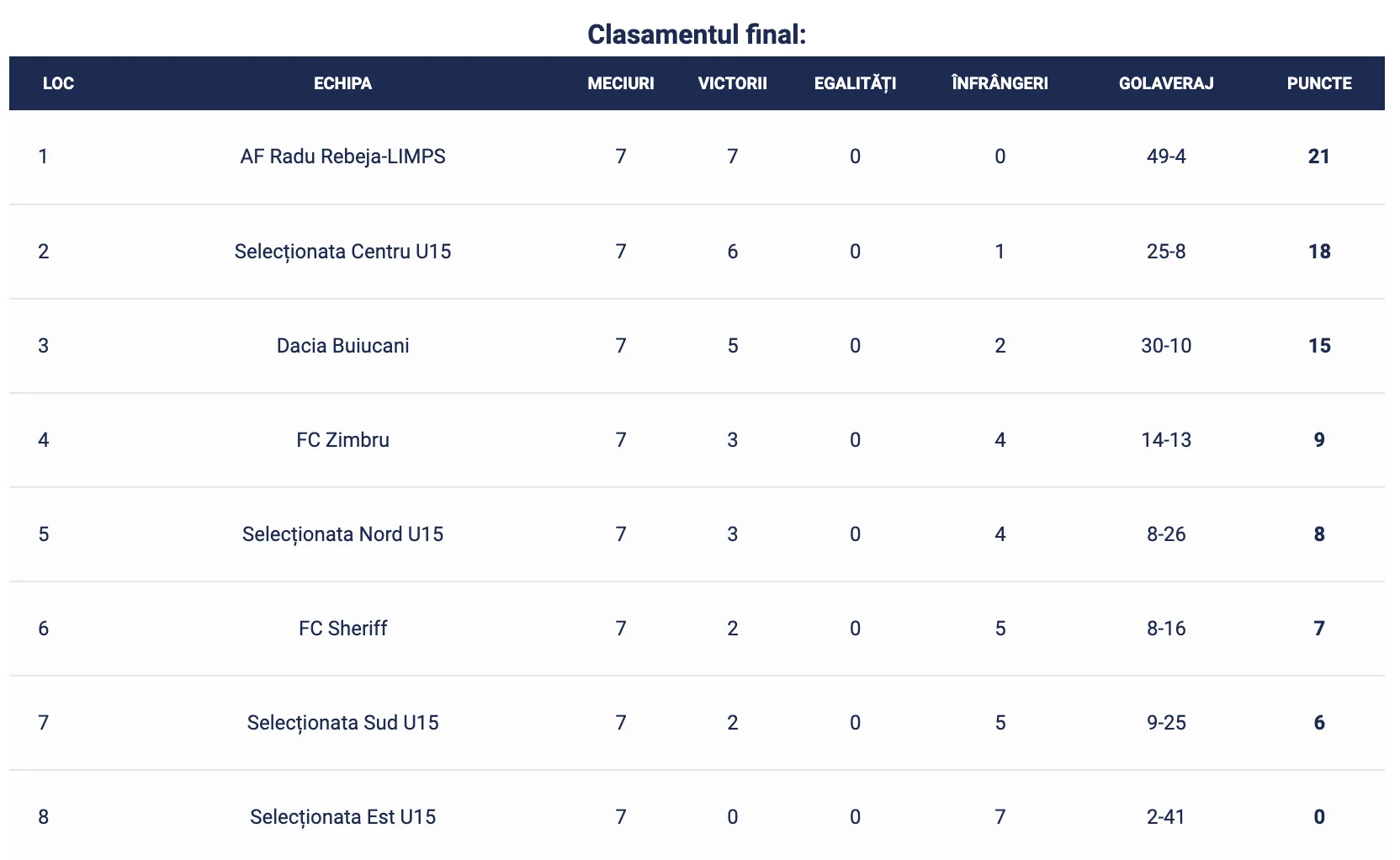Click the MECIURI column header
1400x860 pixels.
point(620,83)
